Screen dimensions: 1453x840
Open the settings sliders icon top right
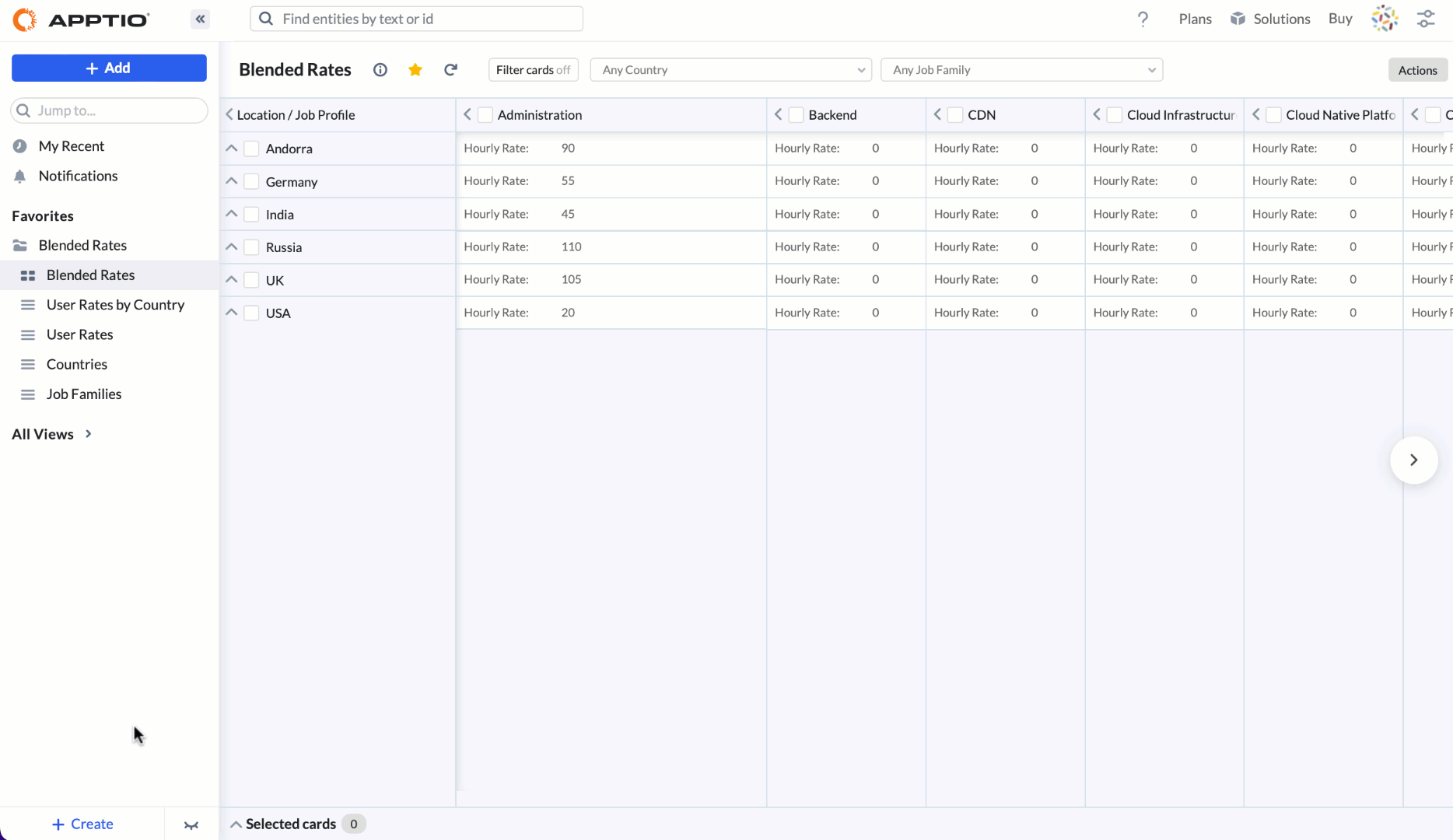pos(1426,18)
